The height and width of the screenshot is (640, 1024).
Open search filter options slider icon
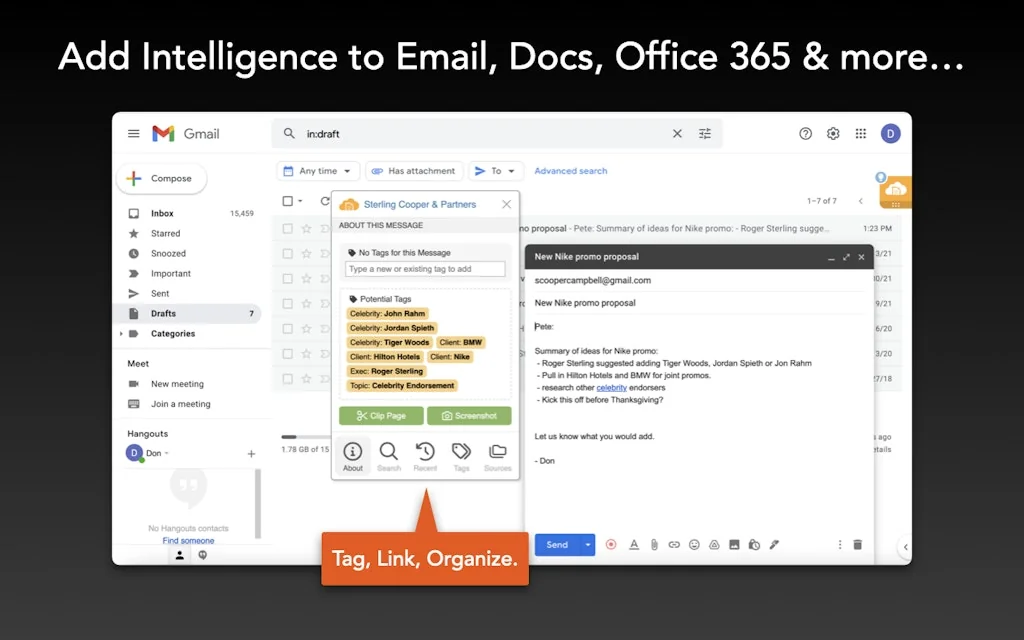(705, 134)
